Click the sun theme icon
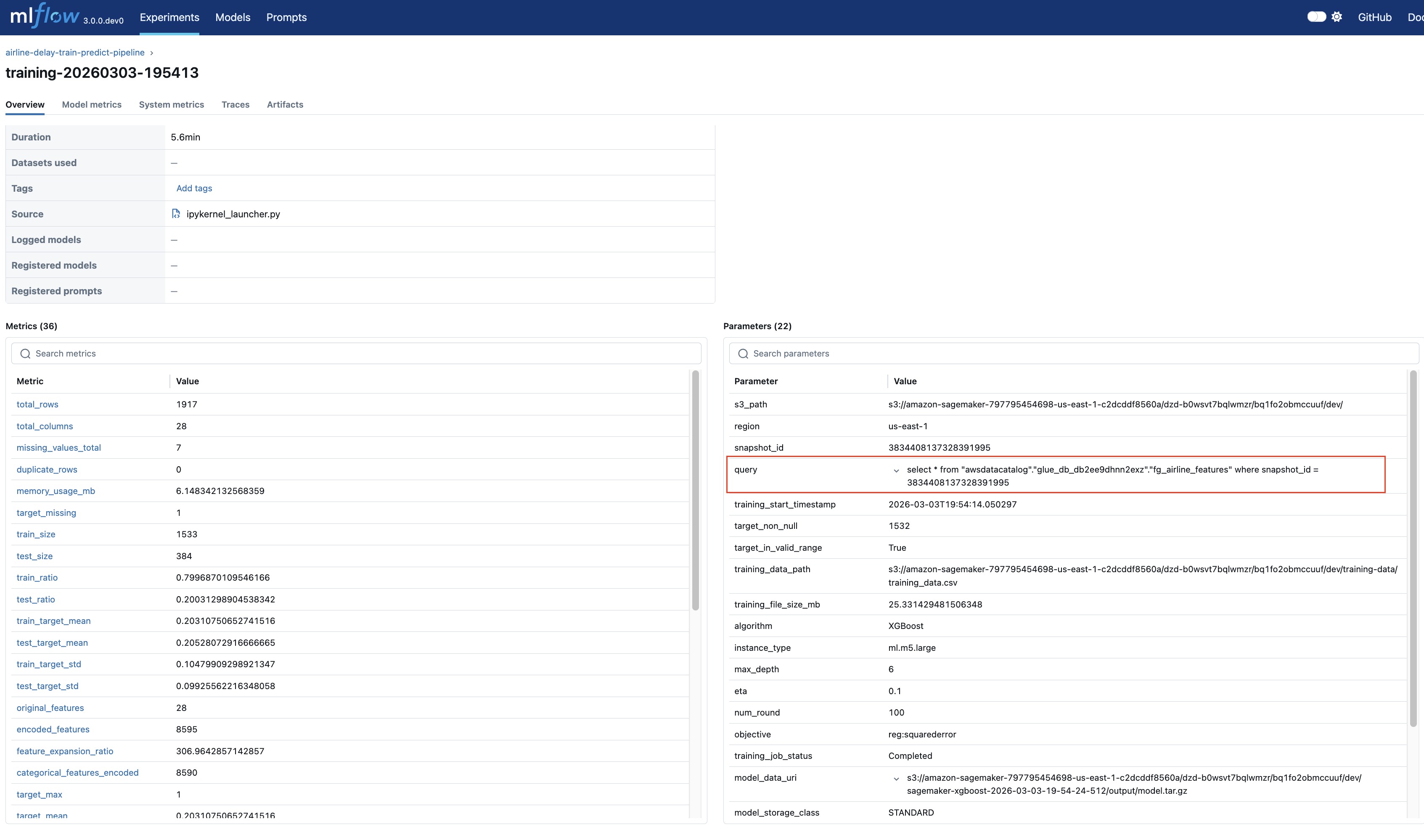The image size is (1424, 840). (1337, 17)
